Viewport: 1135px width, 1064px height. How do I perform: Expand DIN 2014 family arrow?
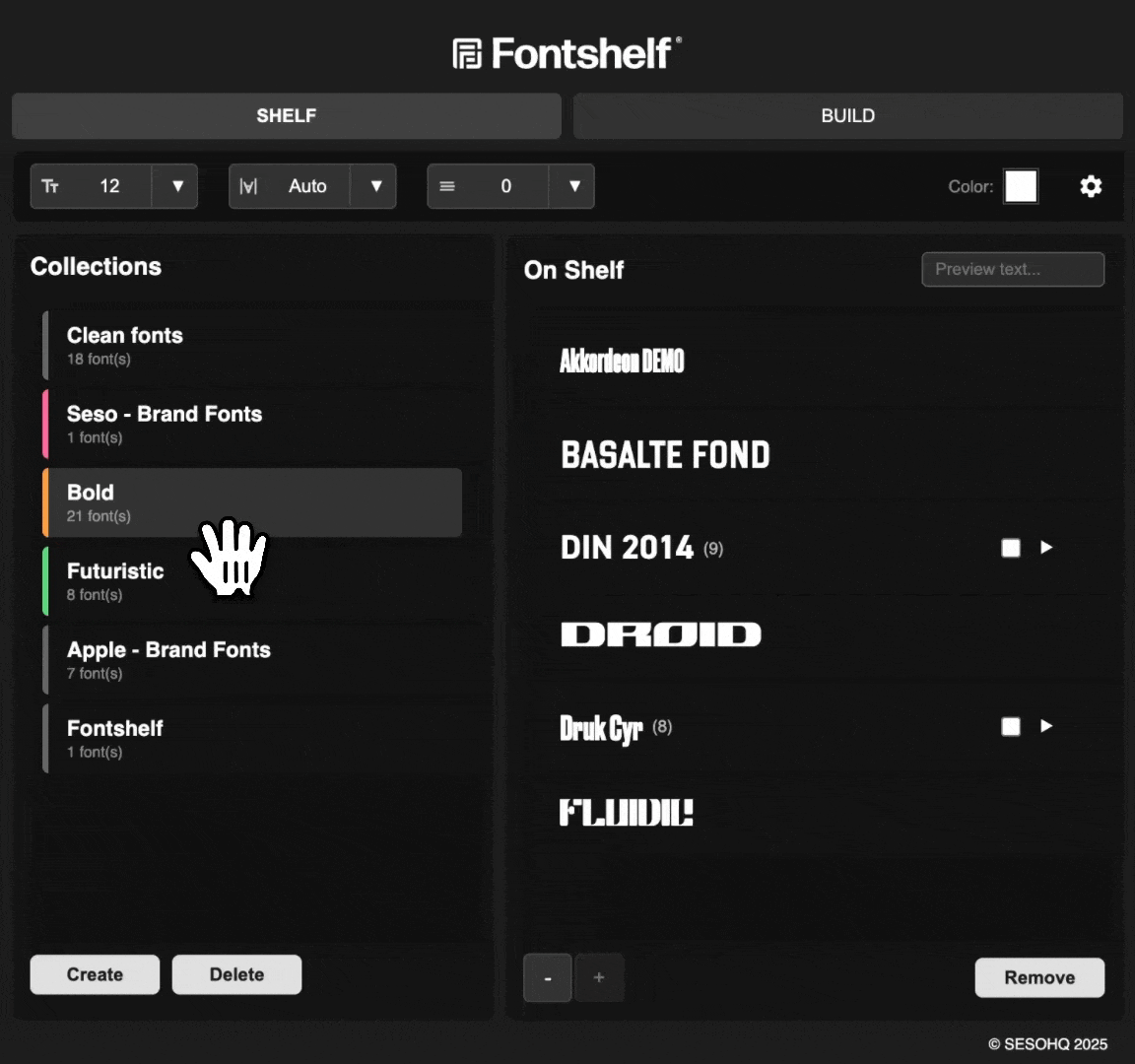click(x=1046, y=547)
